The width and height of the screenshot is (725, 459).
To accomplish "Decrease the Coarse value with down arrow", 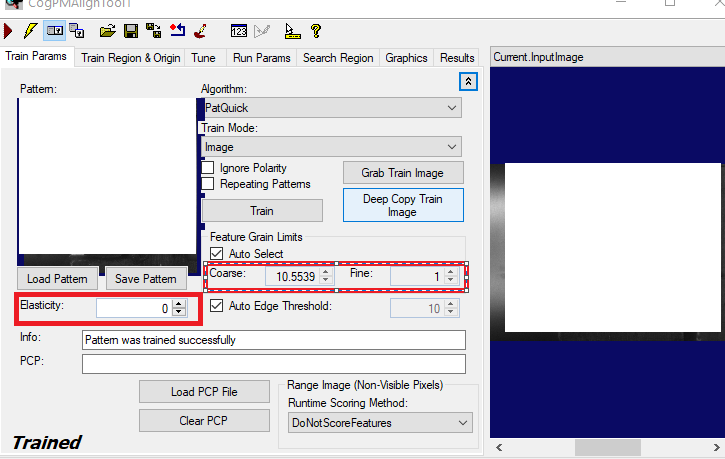I will click(326, 280).
